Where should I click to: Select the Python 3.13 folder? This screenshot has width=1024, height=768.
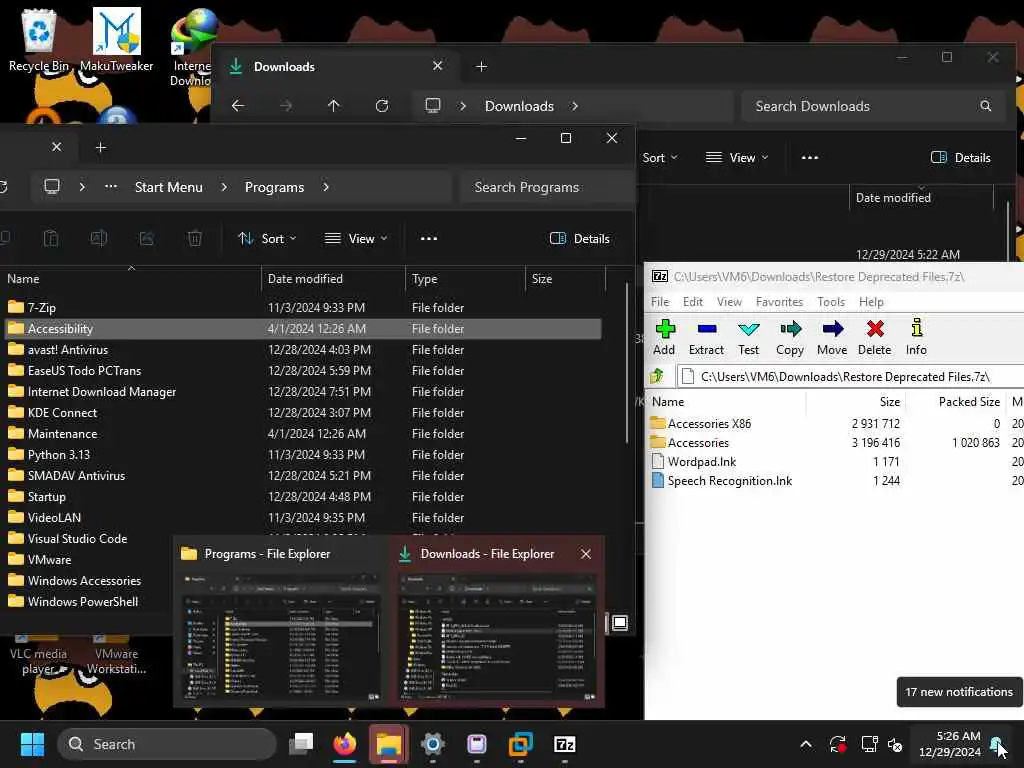[x=58, y=455]
